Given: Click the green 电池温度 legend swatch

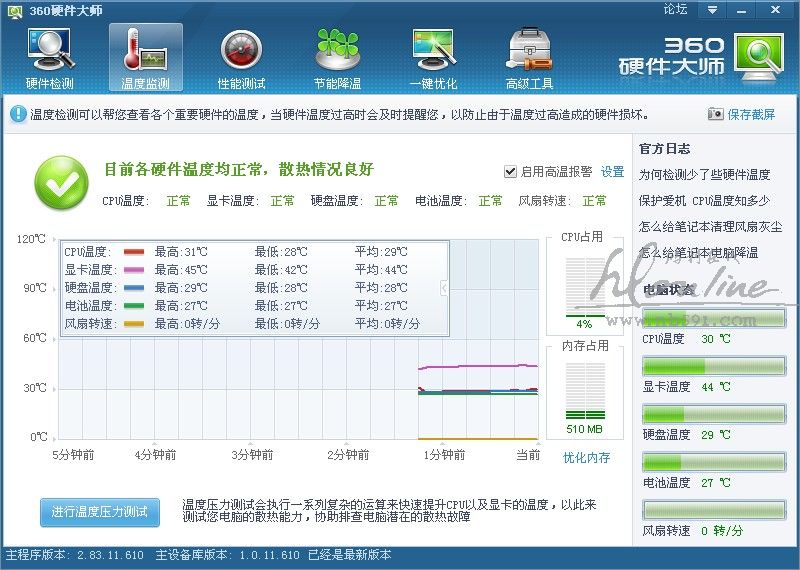Looking at the screenshot, I should [134, 306].
